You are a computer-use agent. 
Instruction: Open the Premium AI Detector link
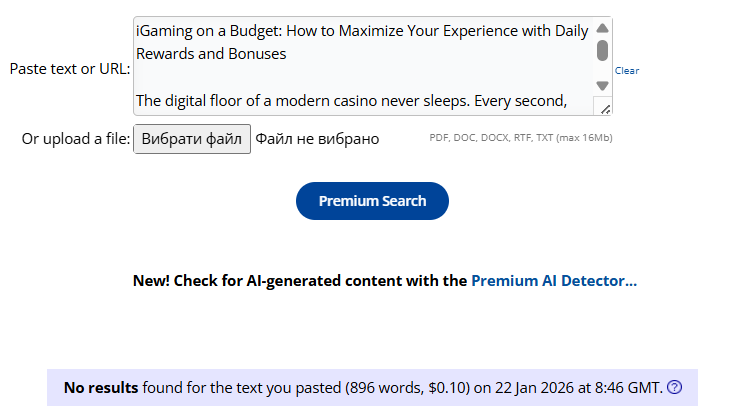click(x=554, y=281)
